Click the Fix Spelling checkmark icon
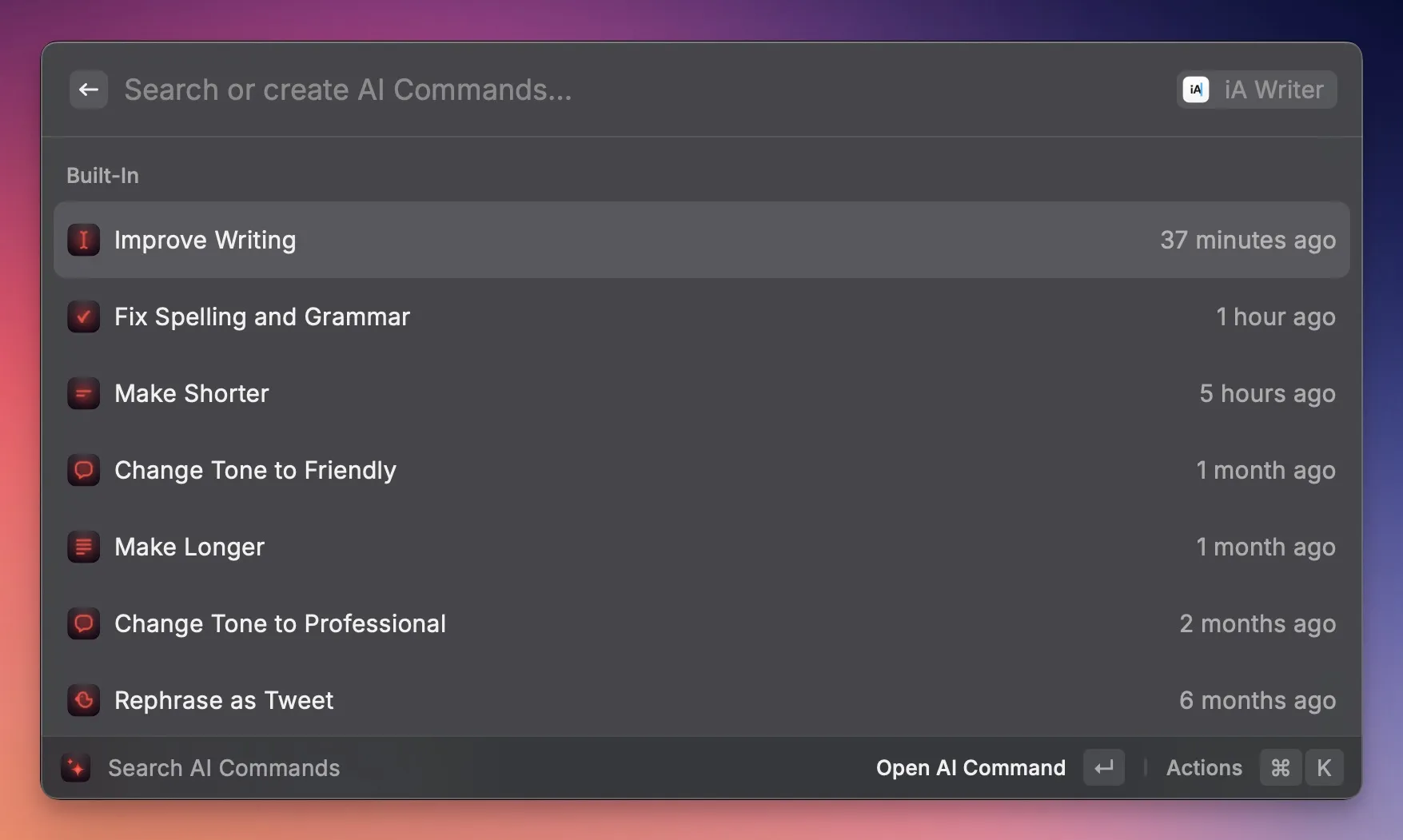This screenshot has height=840, width=1403. [83, 316]
